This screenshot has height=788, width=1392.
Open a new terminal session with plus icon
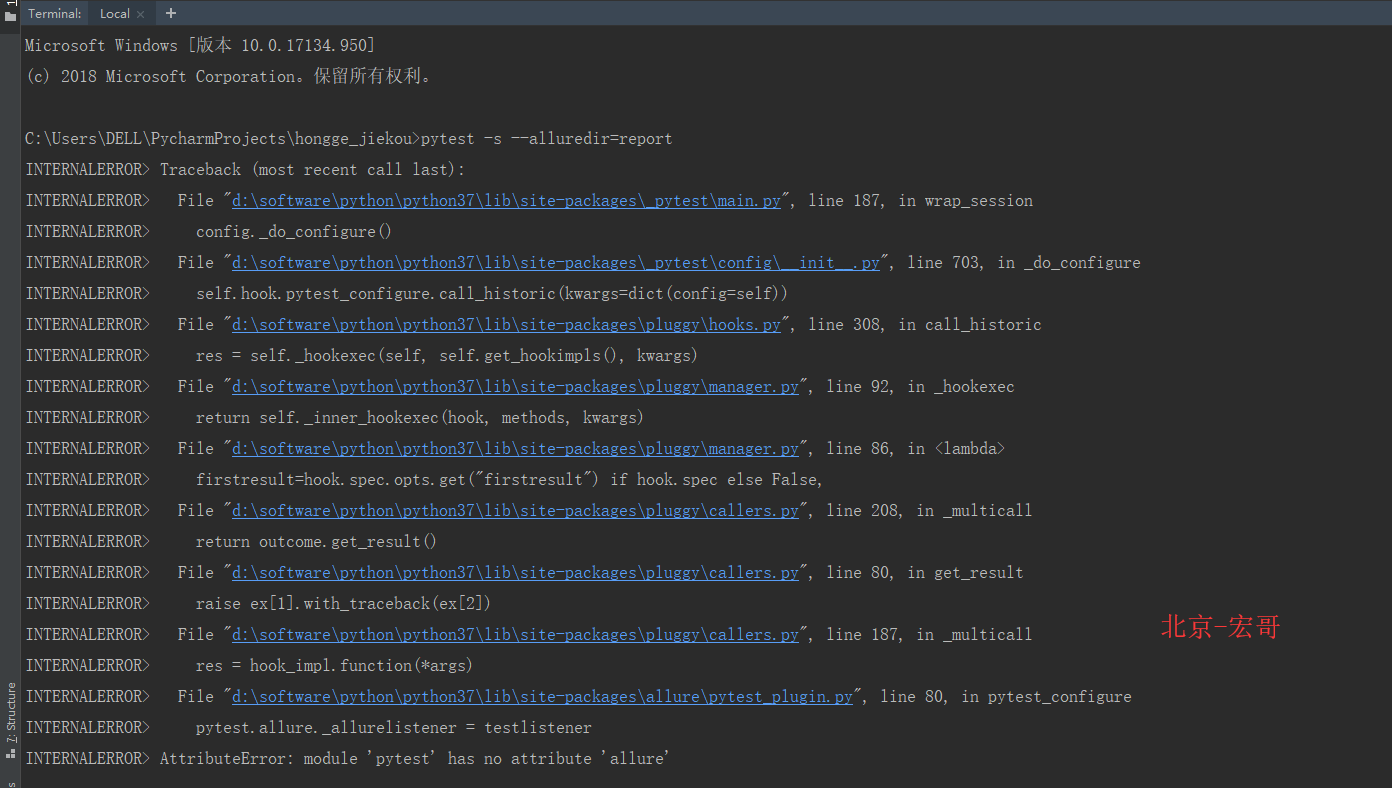point(171,13)
